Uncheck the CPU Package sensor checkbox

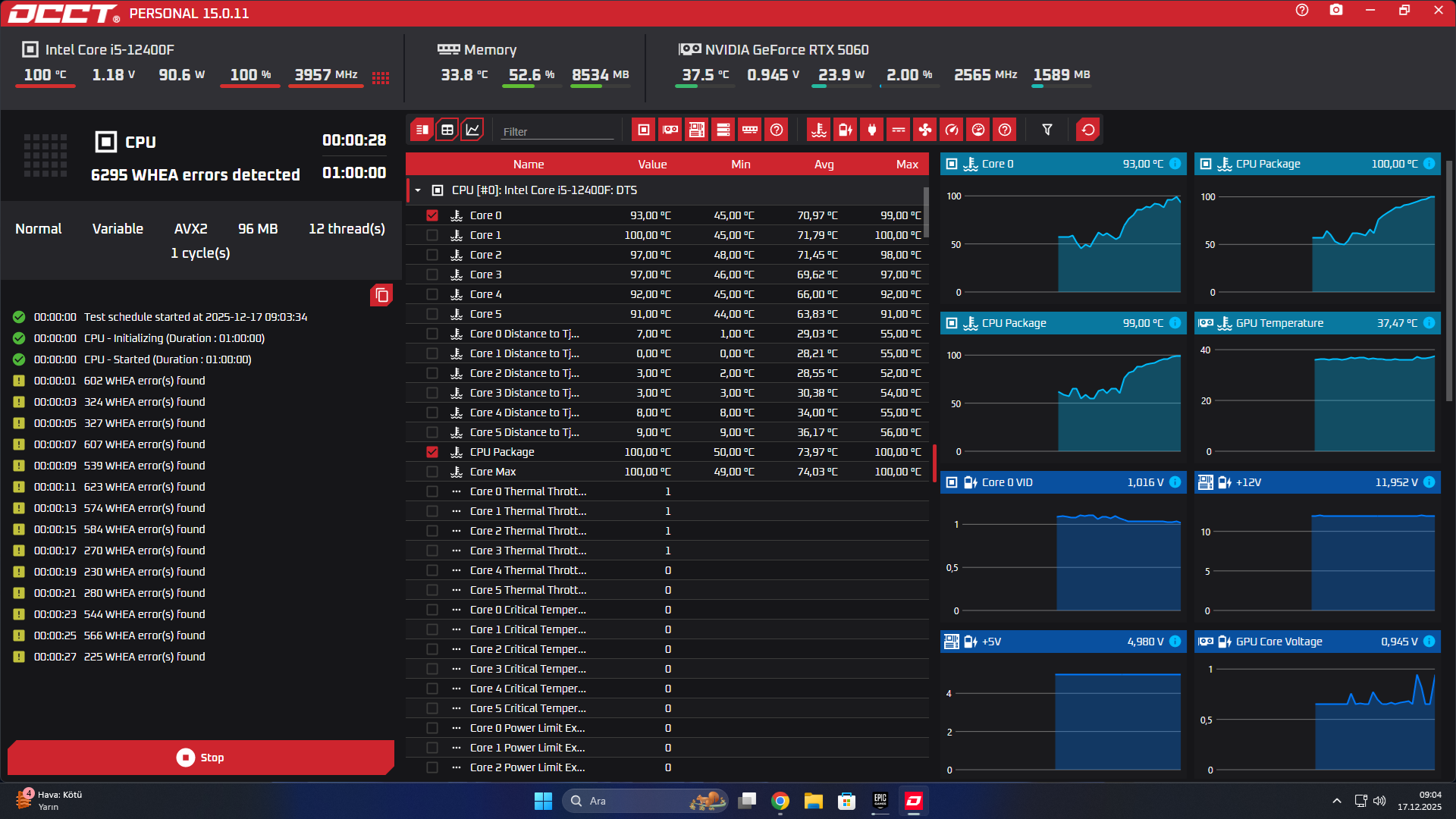[432, 452]
